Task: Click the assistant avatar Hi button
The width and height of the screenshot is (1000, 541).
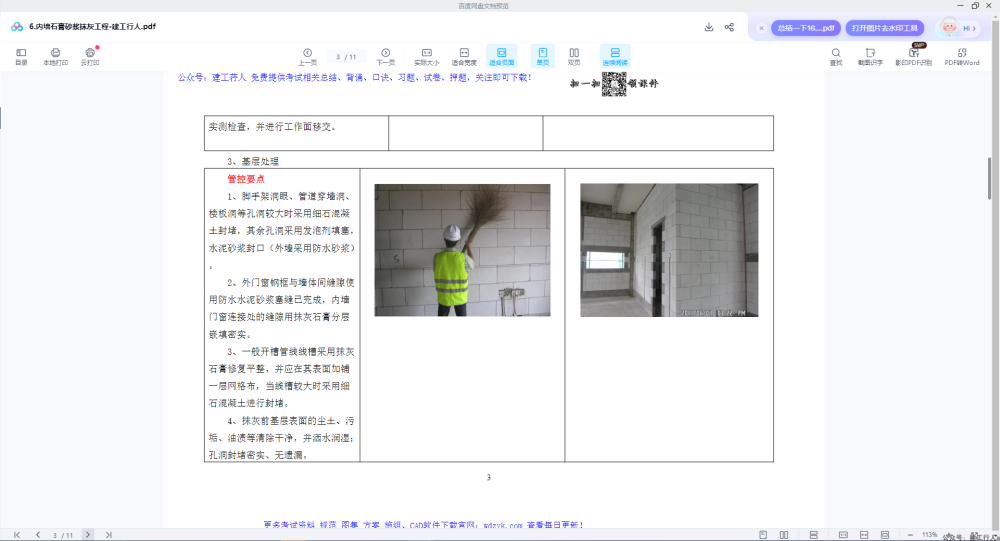Action: click(x=957, y=27)
